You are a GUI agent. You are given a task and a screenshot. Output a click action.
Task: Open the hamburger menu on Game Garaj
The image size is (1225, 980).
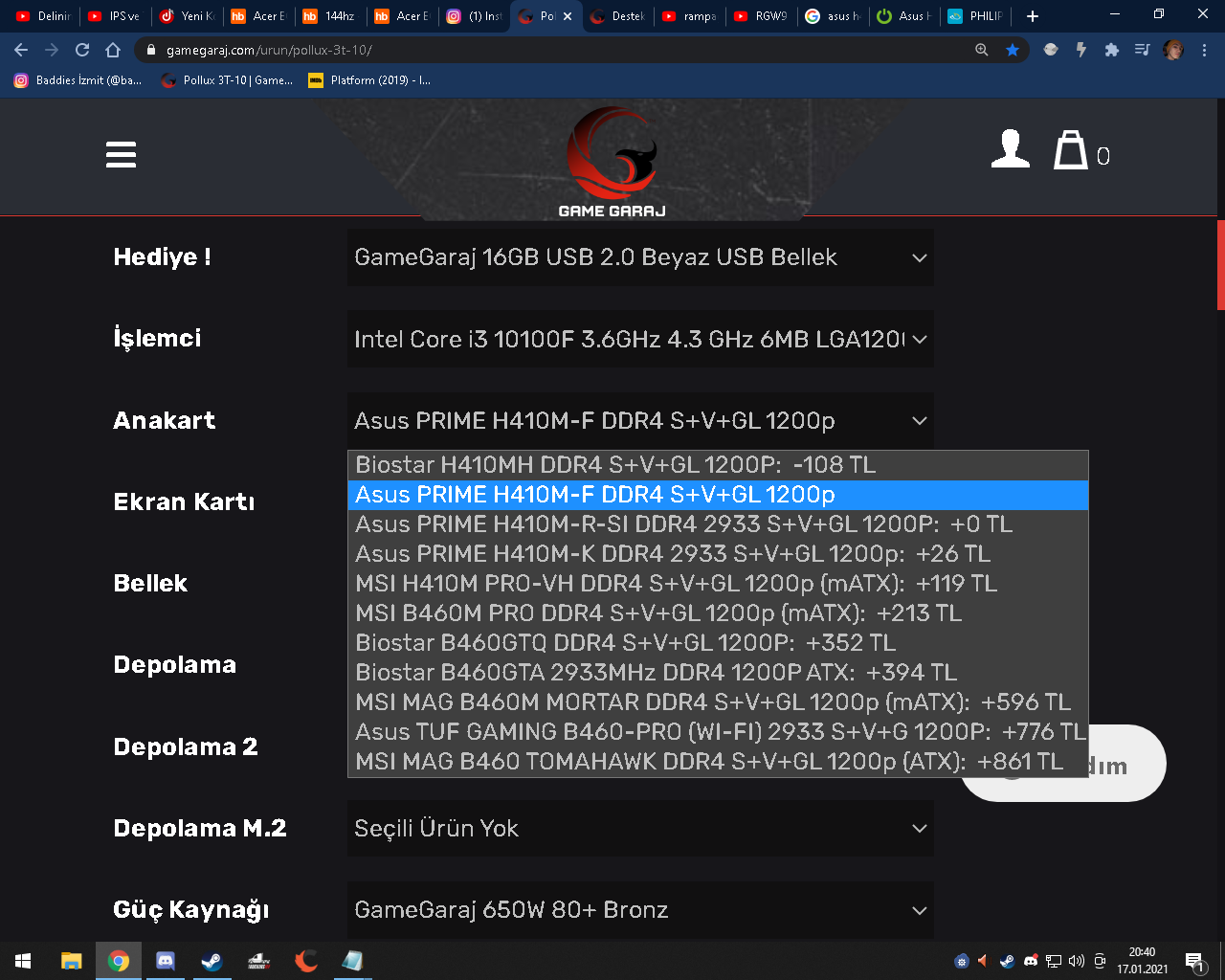pos(121,155)
